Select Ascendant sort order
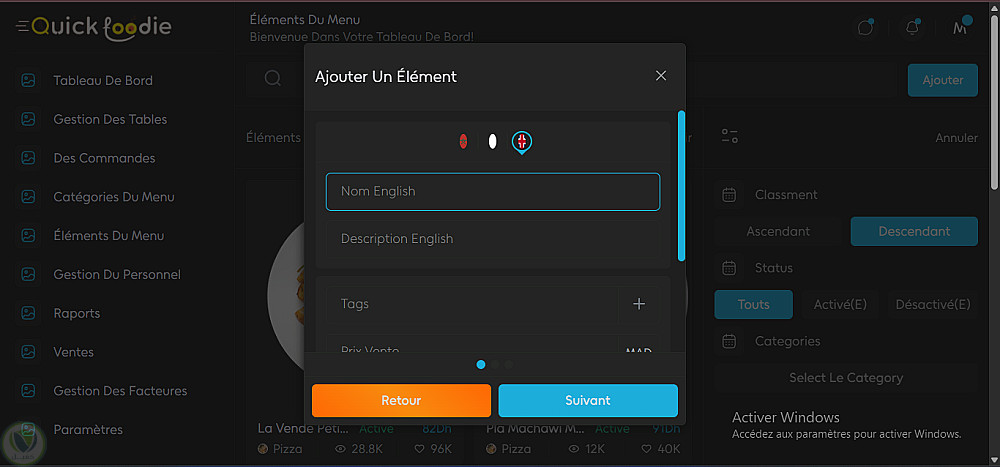Viewport: 1000px width, 467px height. click(x=778, y=231)
